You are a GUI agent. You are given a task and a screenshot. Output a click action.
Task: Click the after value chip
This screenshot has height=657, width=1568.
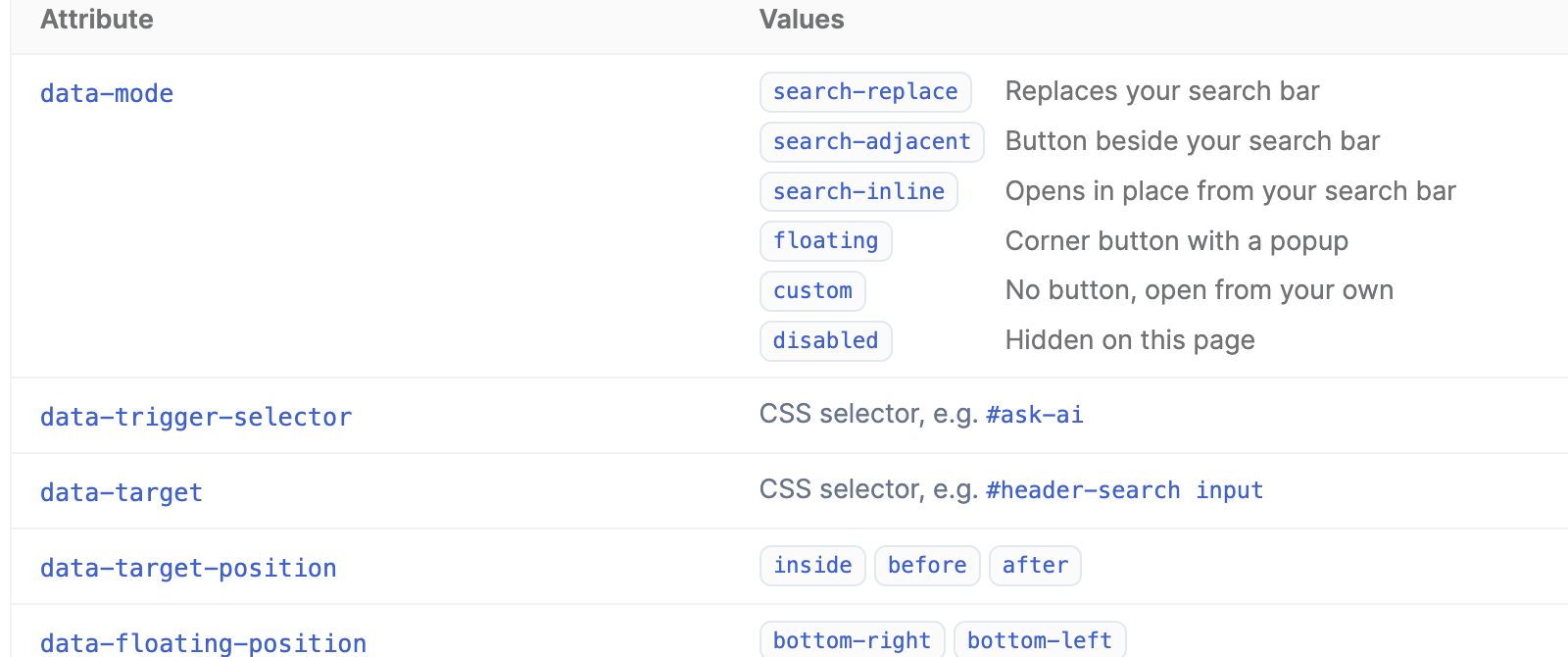(1035, 566)
